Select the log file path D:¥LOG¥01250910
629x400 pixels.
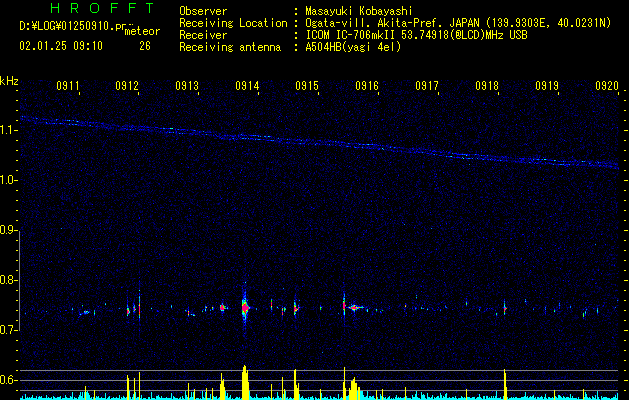pos(67,26)
